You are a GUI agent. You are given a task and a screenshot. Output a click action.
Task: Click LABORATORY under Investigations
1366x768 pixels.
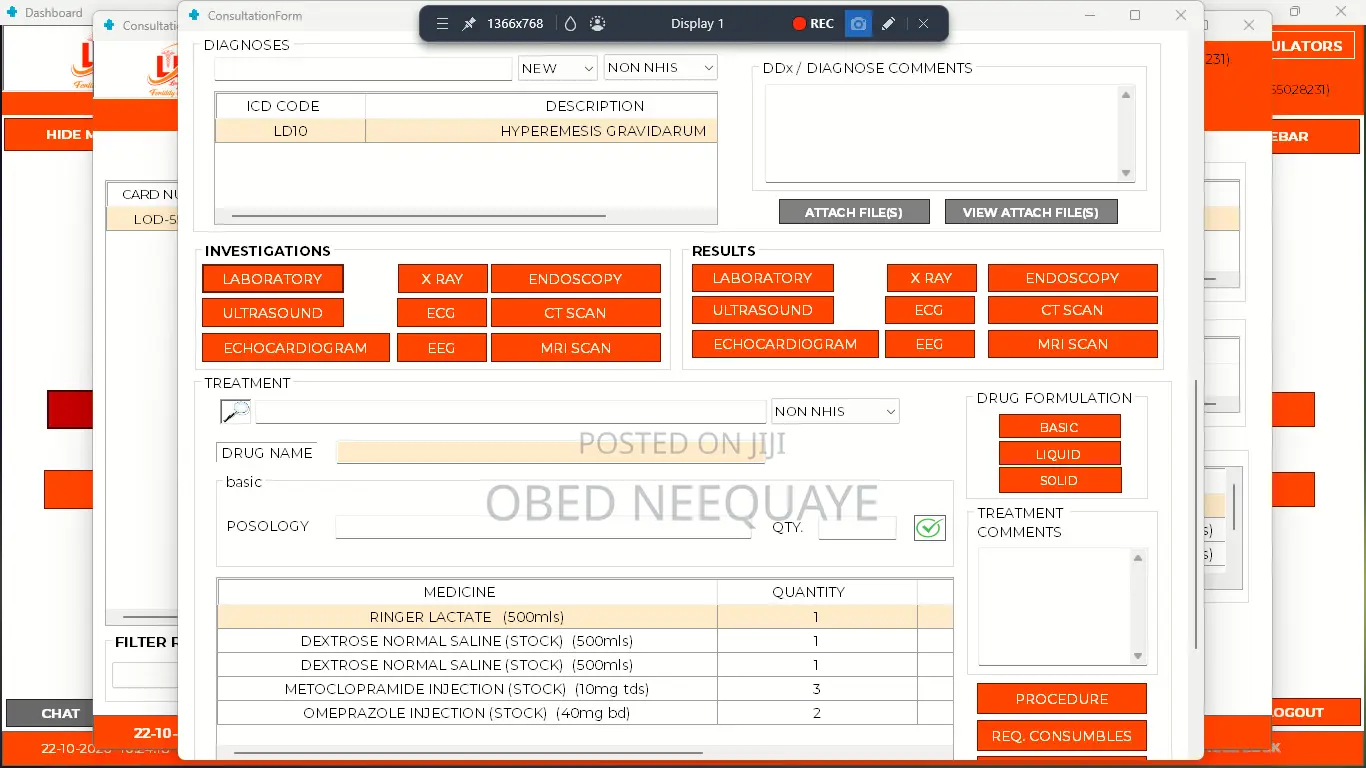273,279
